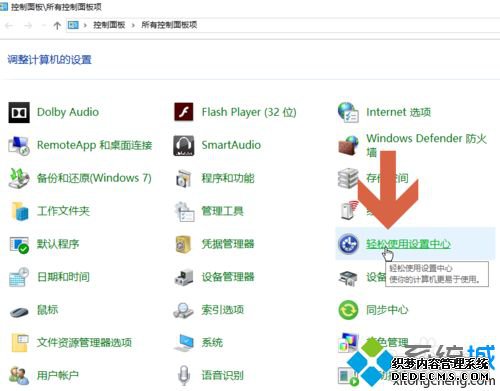
Task: Click the 系统 computer icon
Action: [184, 343]
